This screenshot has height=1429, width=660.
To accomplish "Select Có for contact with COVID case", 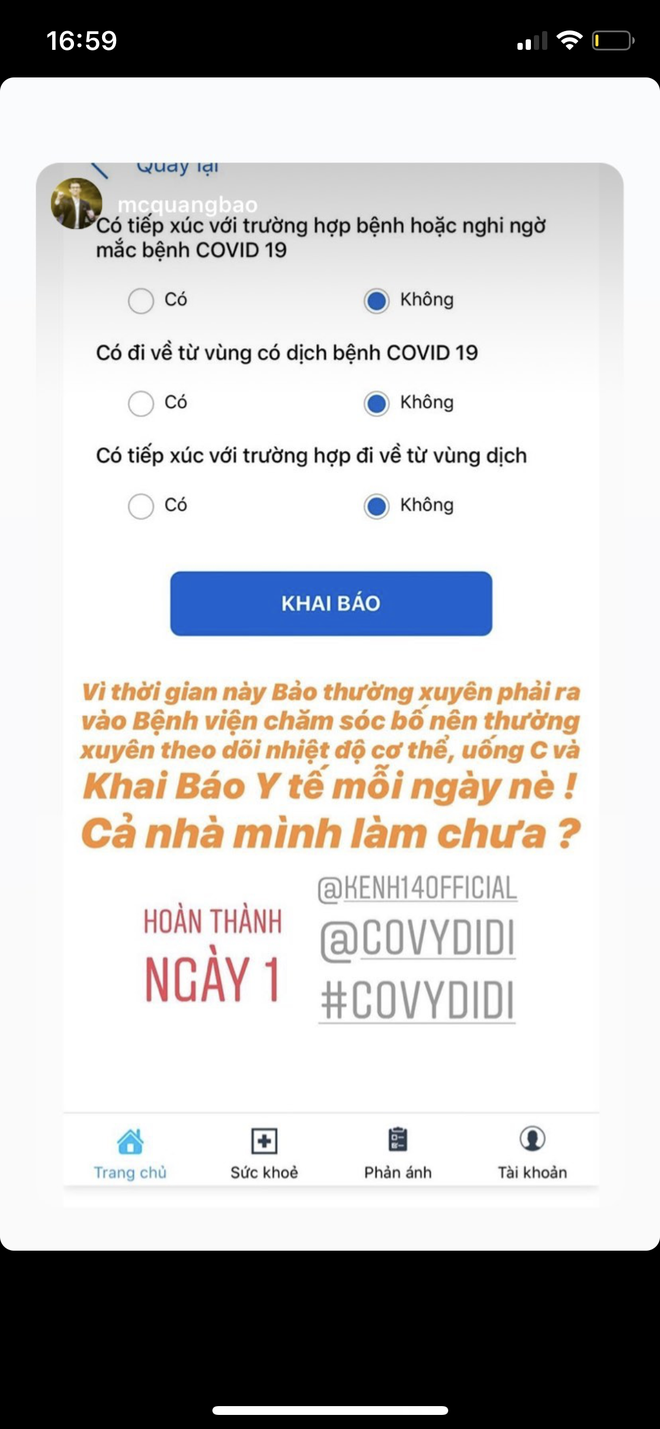I will pyautogui.click(x=141, y=300).
